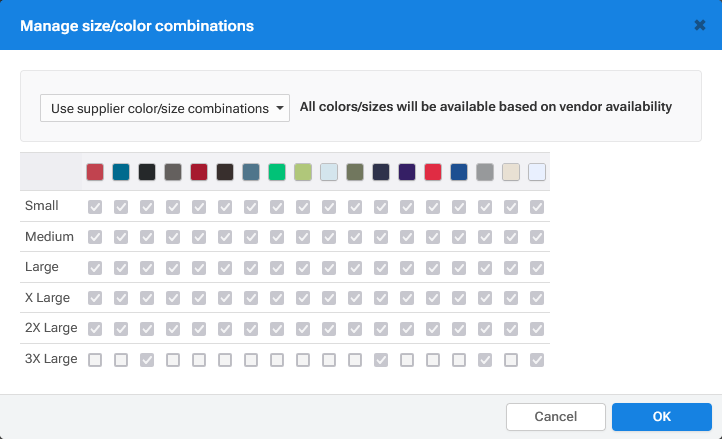Toggle 2X Large checkbox under dark brown swatch
Viewport: 722px width, 439px height.
225,329
